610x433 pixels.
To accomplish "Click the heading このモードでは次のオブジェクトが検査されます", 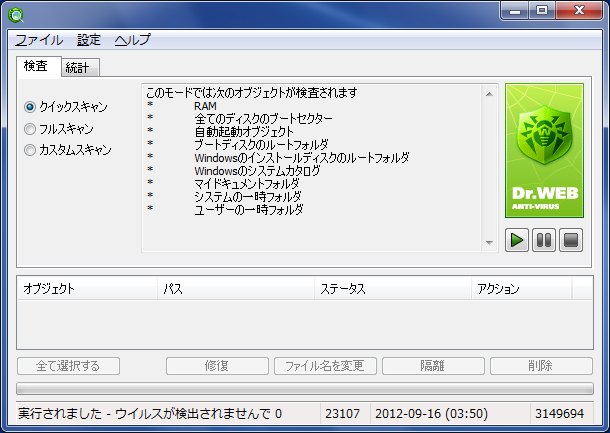I will 252,93.
